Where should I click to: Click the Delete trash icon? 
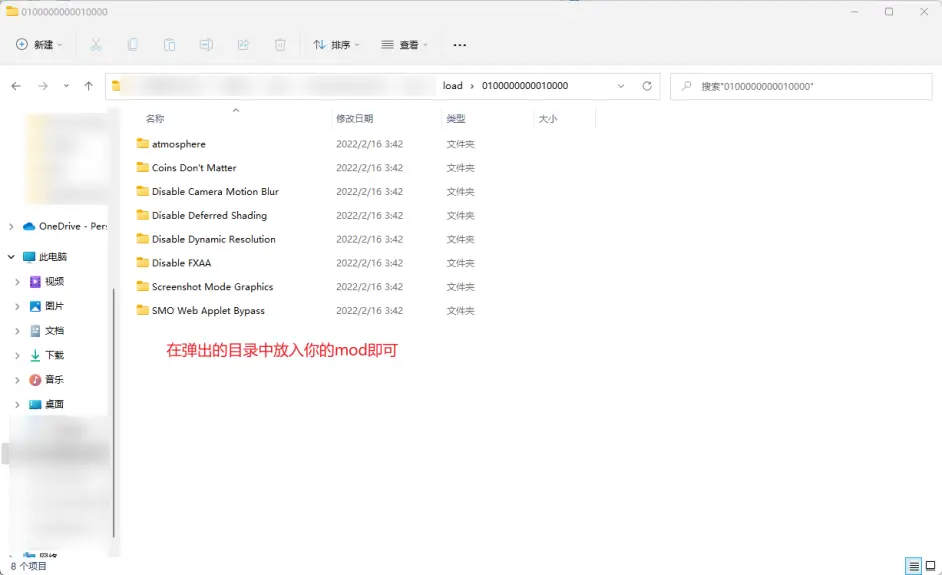[280, 44]
